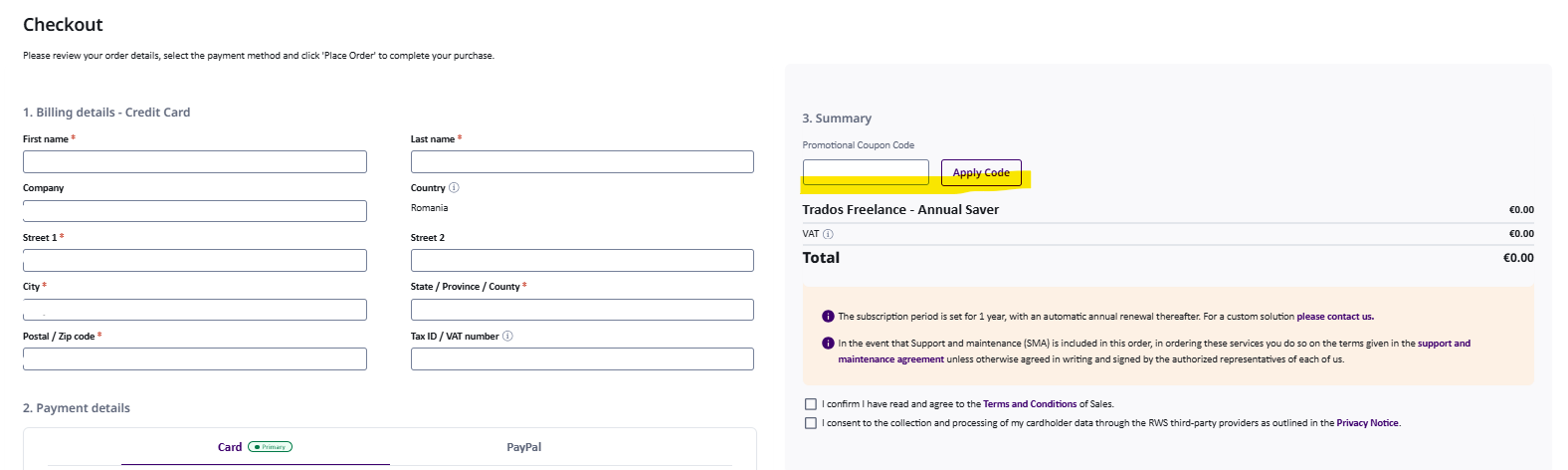Focus the State / Province / County field

tap(582, 310)
